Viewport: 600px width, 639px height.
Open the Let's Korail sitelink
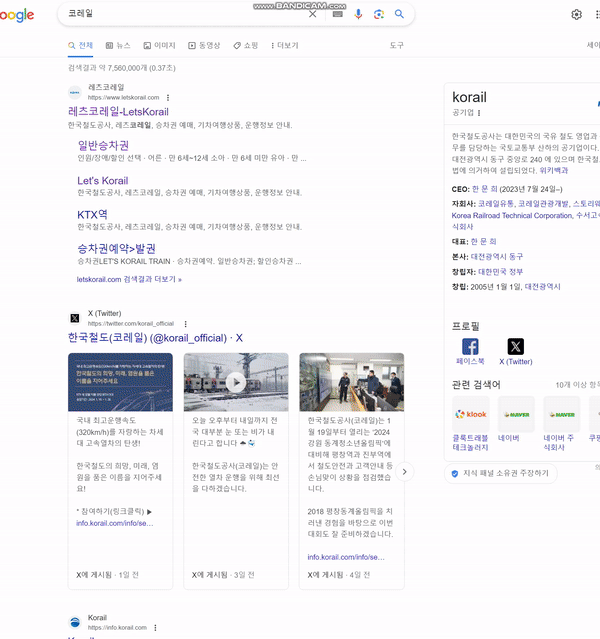coord(103,181)
